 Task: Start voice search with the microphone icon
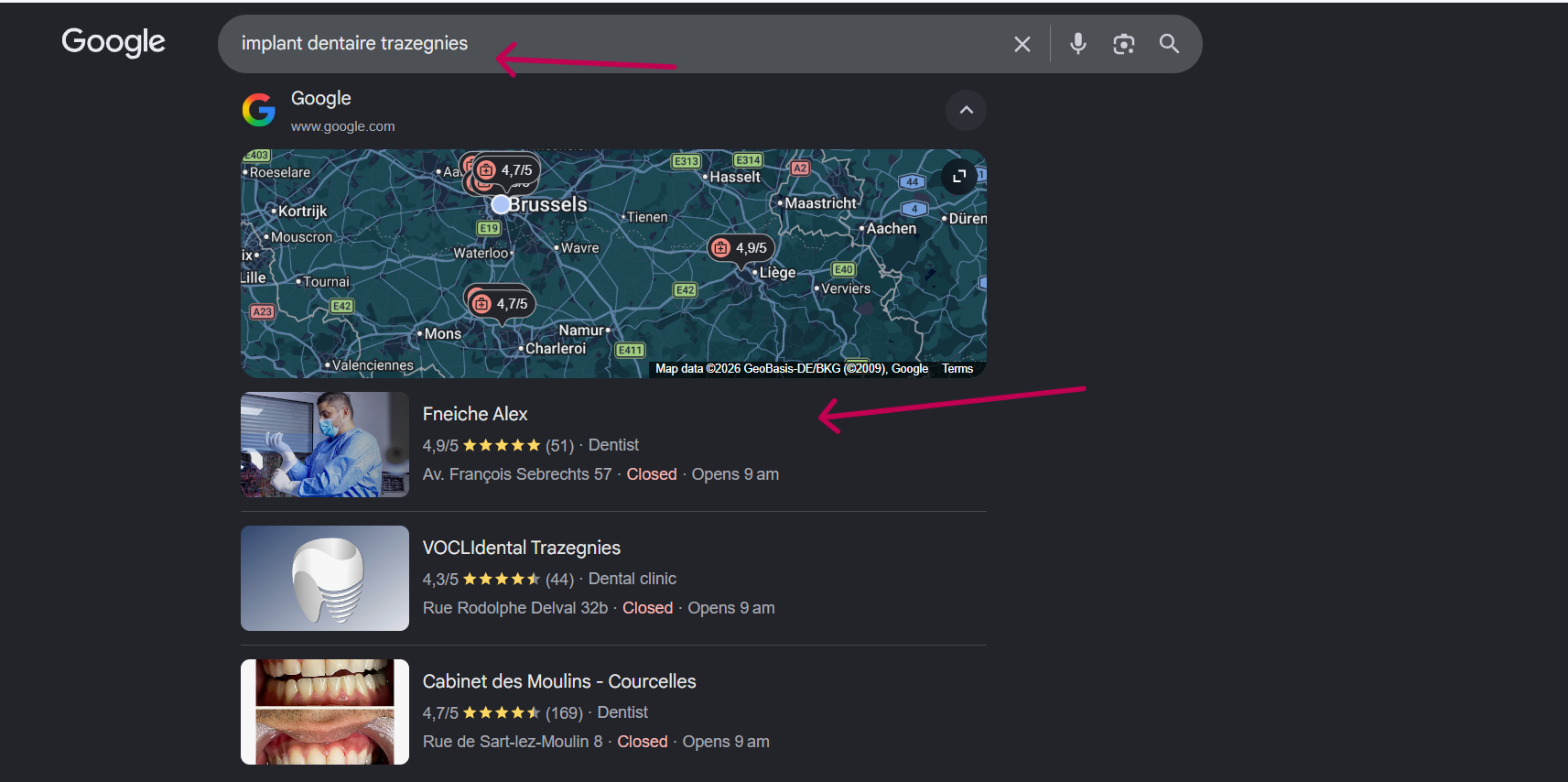click(x=1078, y=43)
